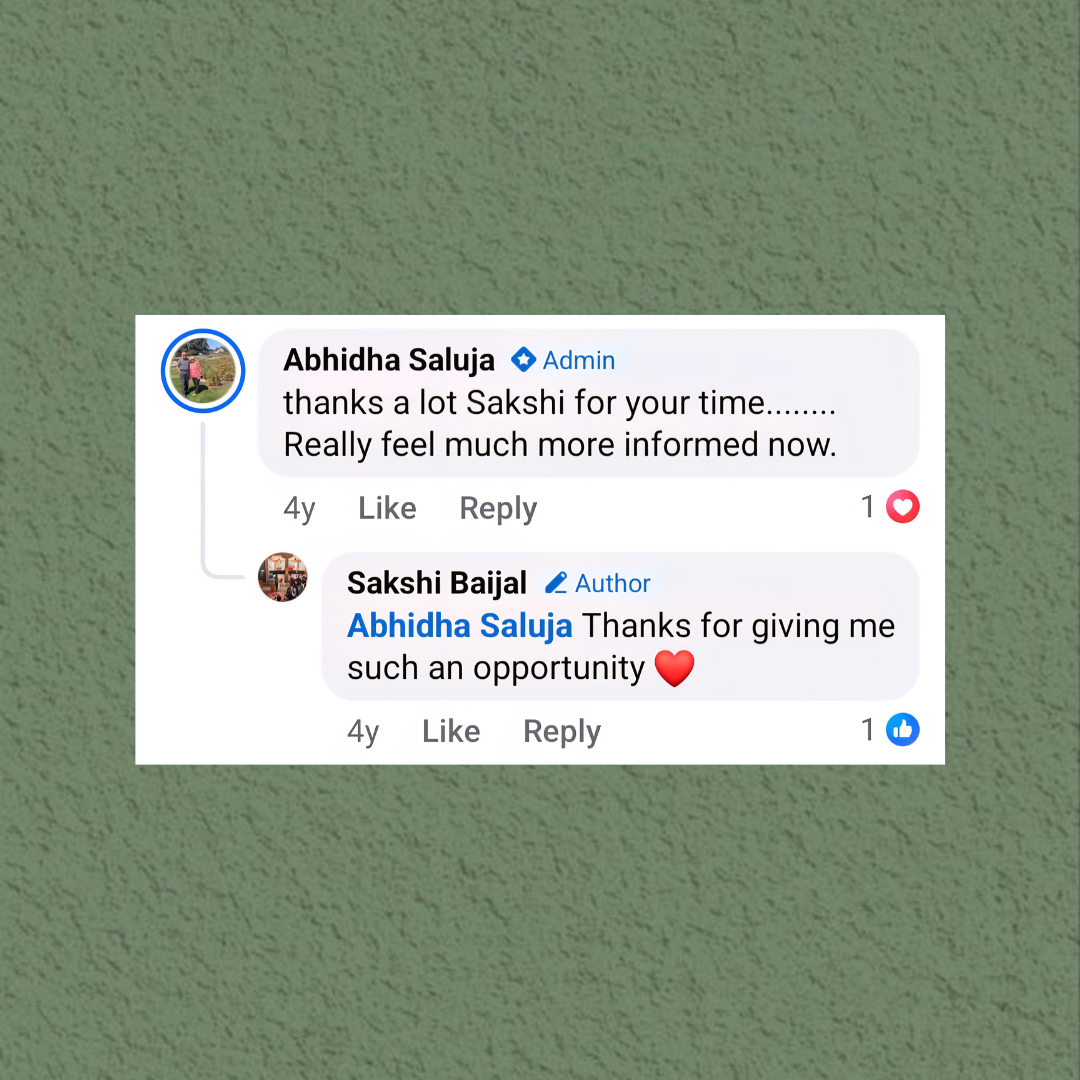1080x1080 pixels.
Task: Open Sakshi Baijal's profile picture
Action: [x=282, y=577]
